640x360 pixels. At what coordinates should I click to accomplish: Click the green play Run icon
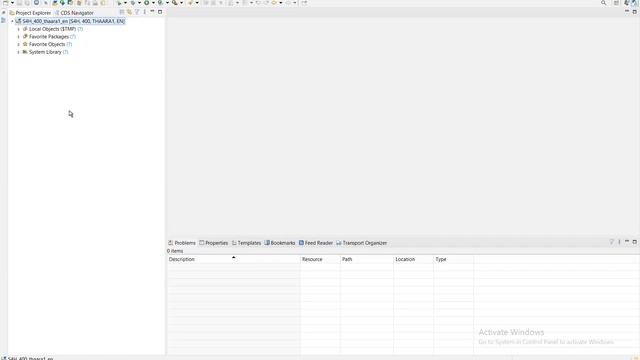click(119, 3)
